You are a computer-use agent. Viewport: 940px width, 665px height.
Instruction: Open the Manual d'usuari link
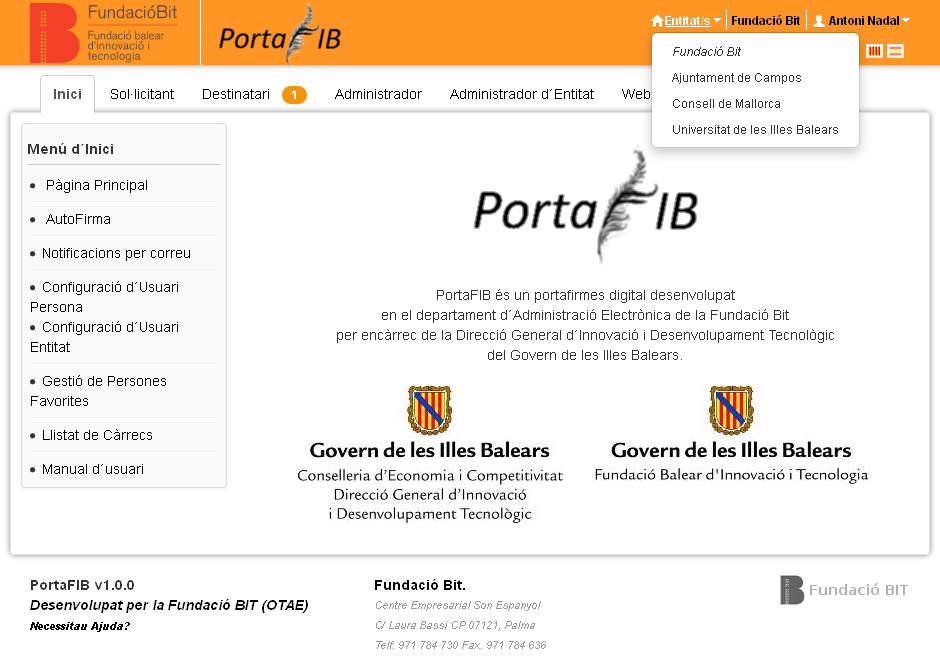93,469
